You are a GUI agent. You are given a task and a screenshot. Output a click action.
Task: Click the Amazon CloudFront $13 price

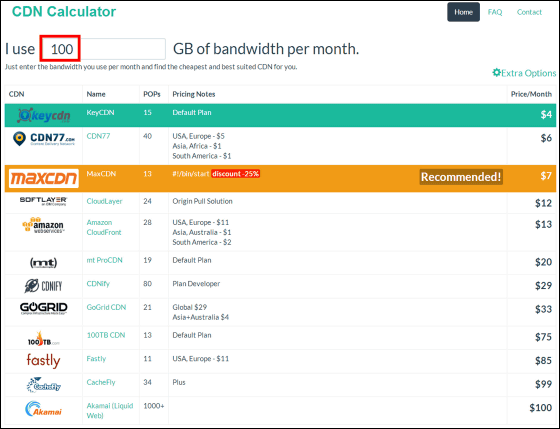pyautogui.click(x=543, y=224)
